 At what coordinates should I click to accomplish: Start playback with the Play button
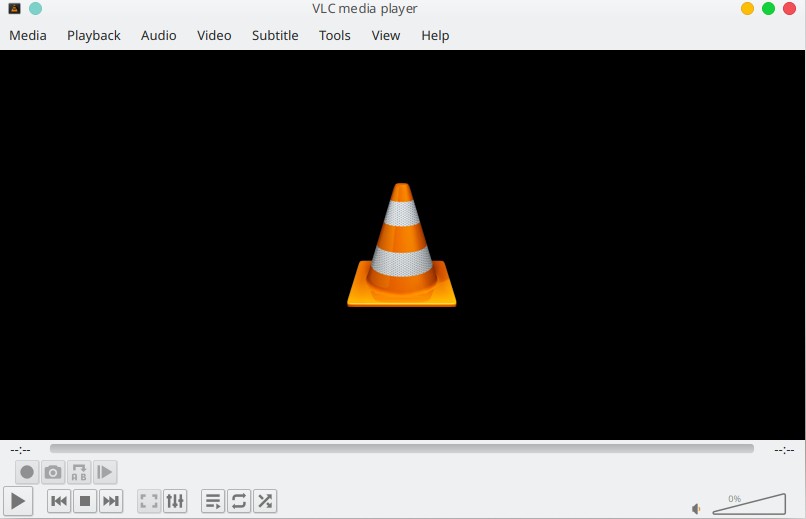(x=17, y=501)
